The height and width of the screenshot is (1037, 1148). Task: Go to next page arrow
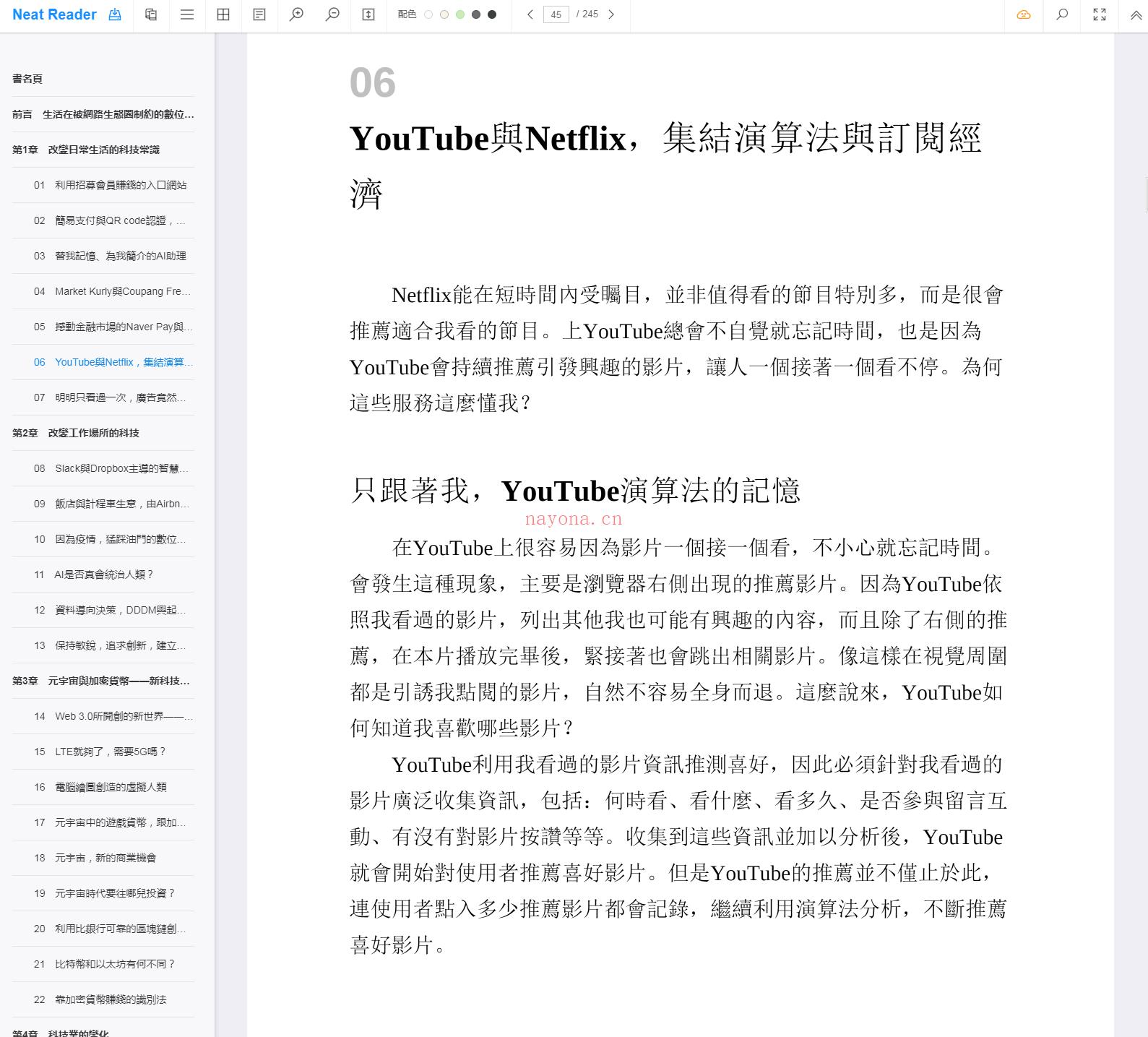tap(611, 14)
